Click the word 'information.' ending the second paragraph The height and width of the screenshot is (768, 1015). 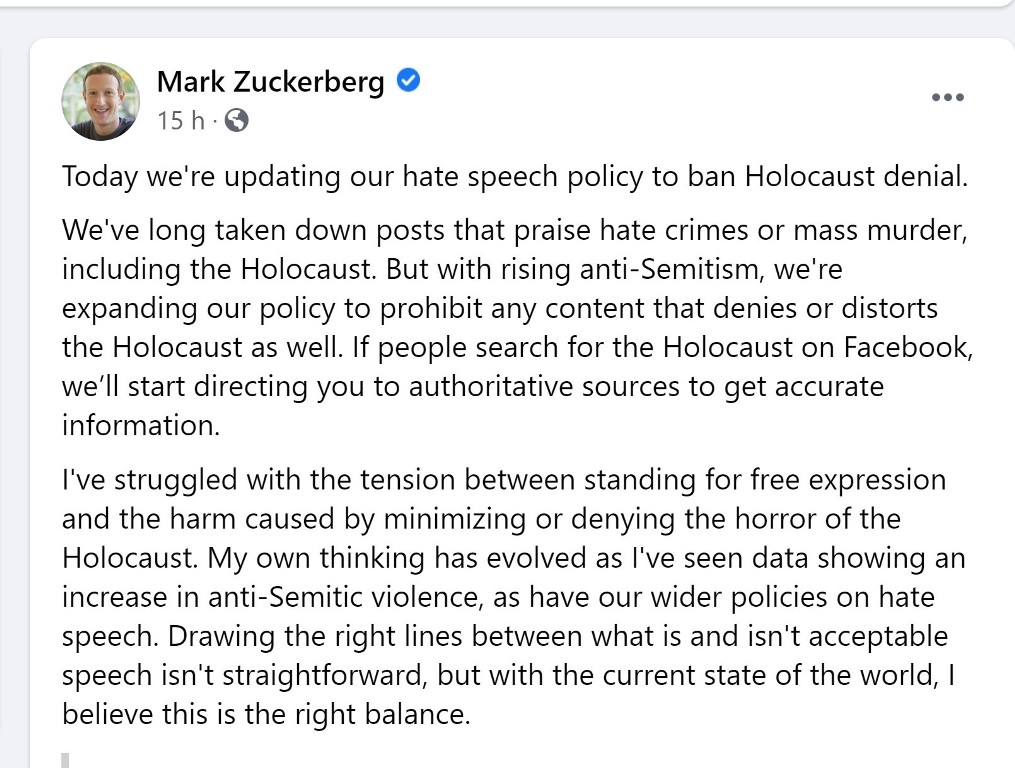[x=141, y=425]
